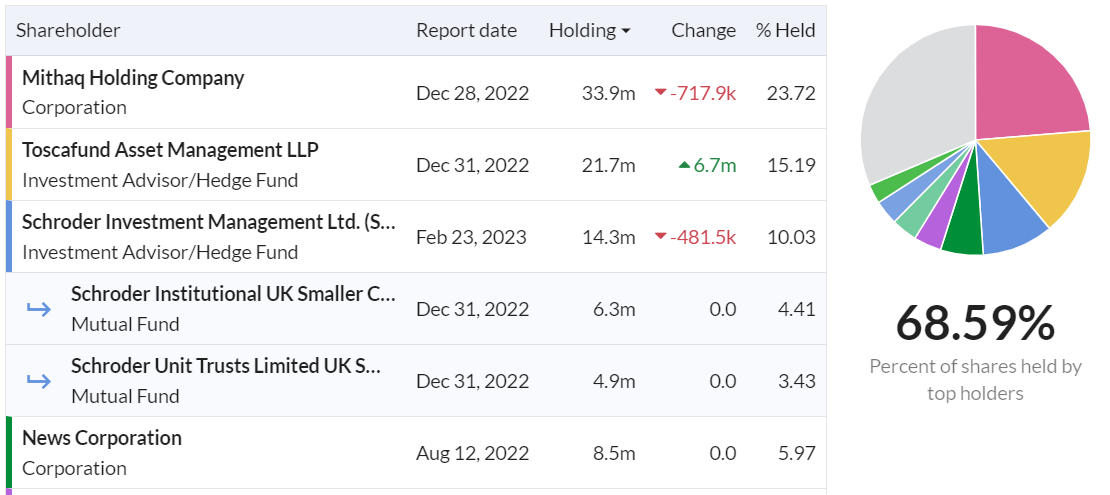Click the Feb 23, 2023 report date

(471, 237)
